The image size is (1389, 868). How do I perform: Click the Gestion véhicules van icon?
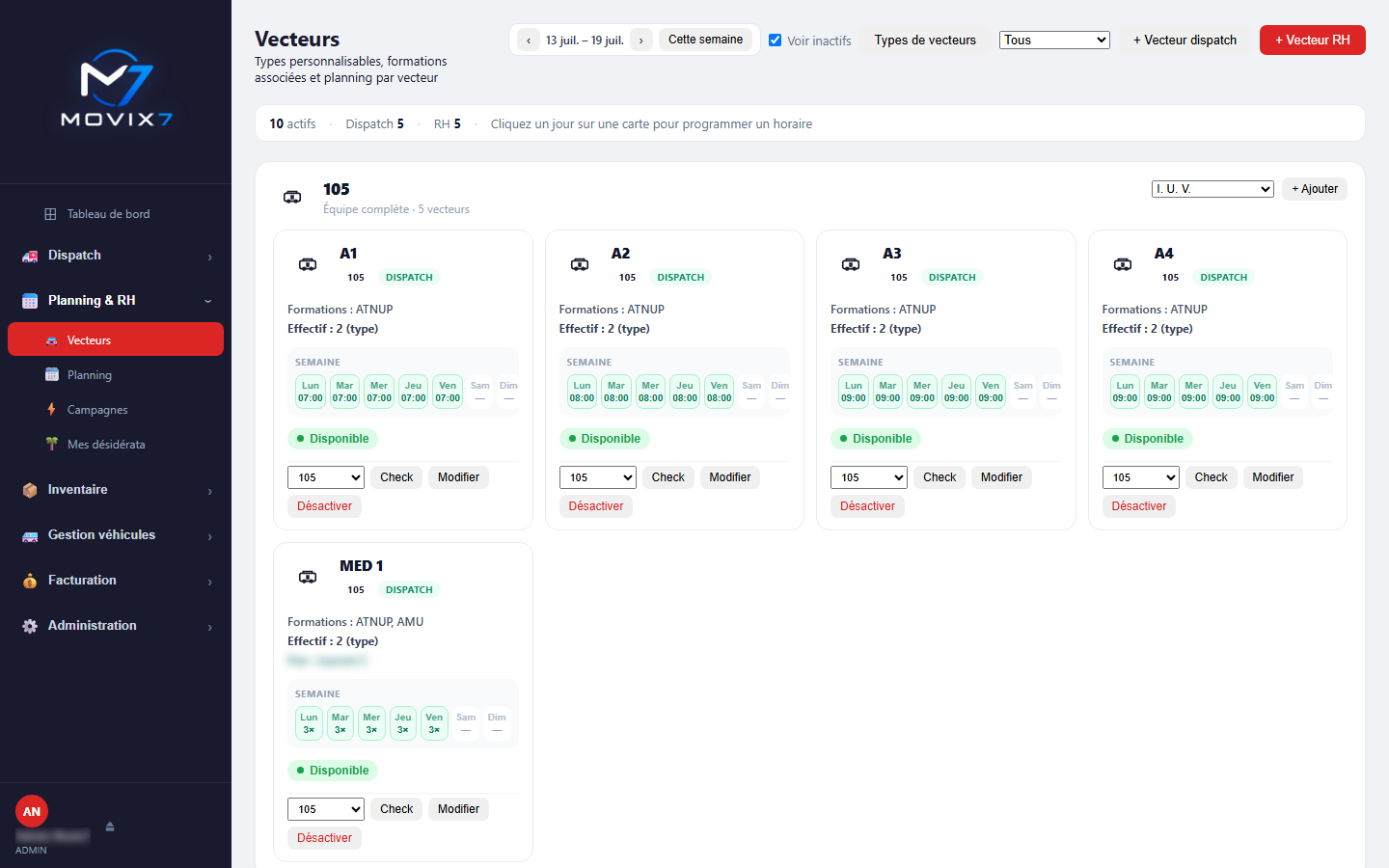coord(30,535)
